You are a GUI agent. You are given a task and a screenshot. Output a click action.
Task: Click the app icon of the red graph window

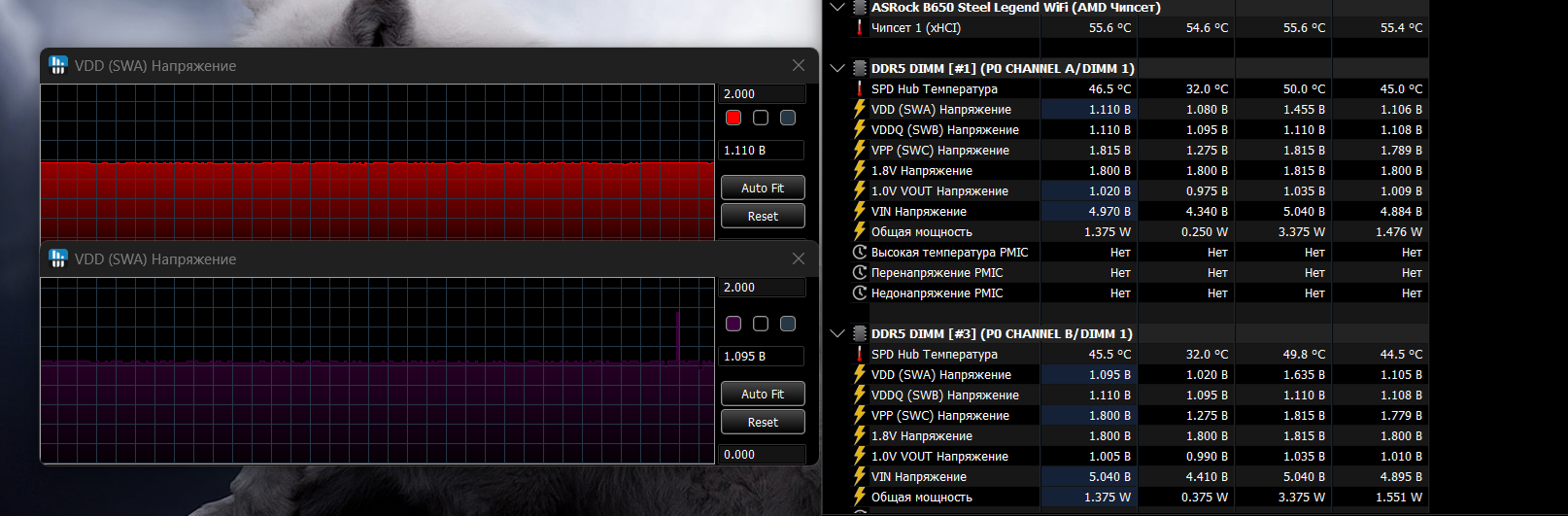pyautogui.click(x=57, y=65)
